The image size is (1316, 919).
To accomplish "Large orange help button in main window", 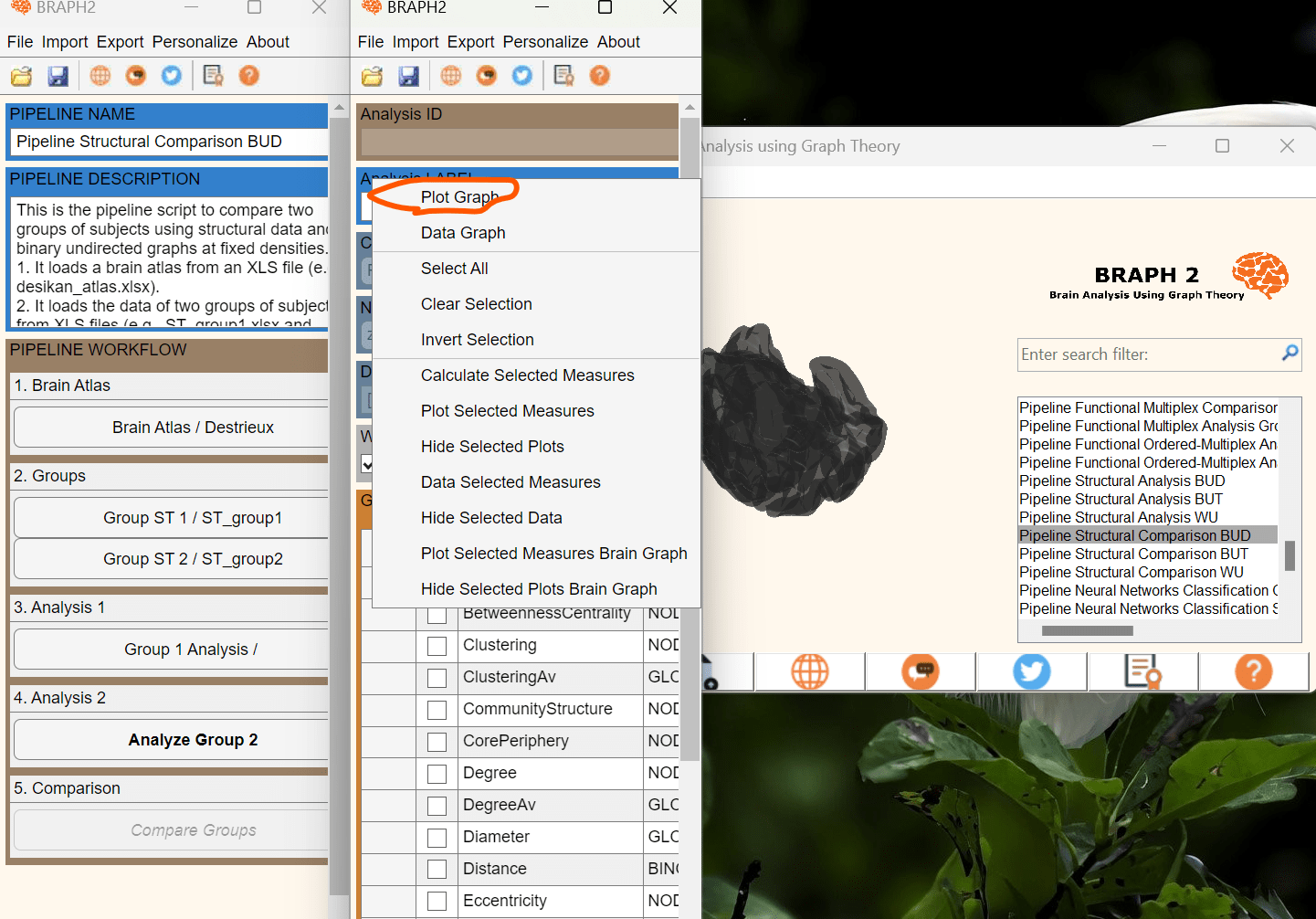I will click(x=1254, y=671).
